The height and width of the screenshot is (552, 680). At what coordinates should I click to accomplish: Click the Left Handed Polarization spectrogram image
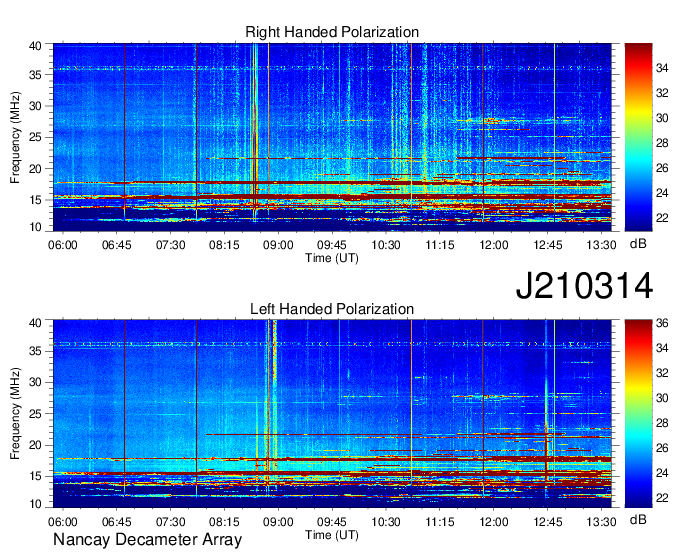(x=332, y=414)
